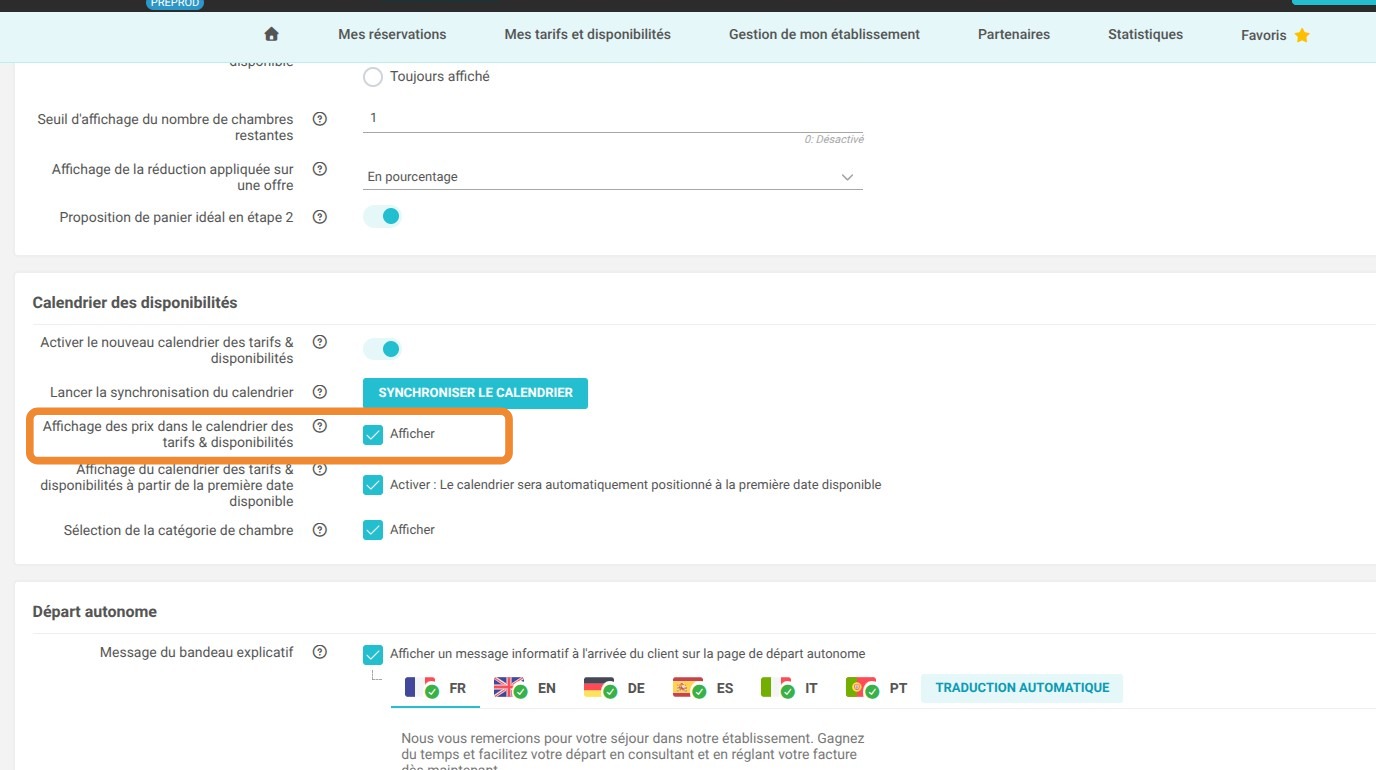The image size is (1376, 770).
Task: Open help icon for Seuil d'affichage chambres restantes
Action: (320, 119)
